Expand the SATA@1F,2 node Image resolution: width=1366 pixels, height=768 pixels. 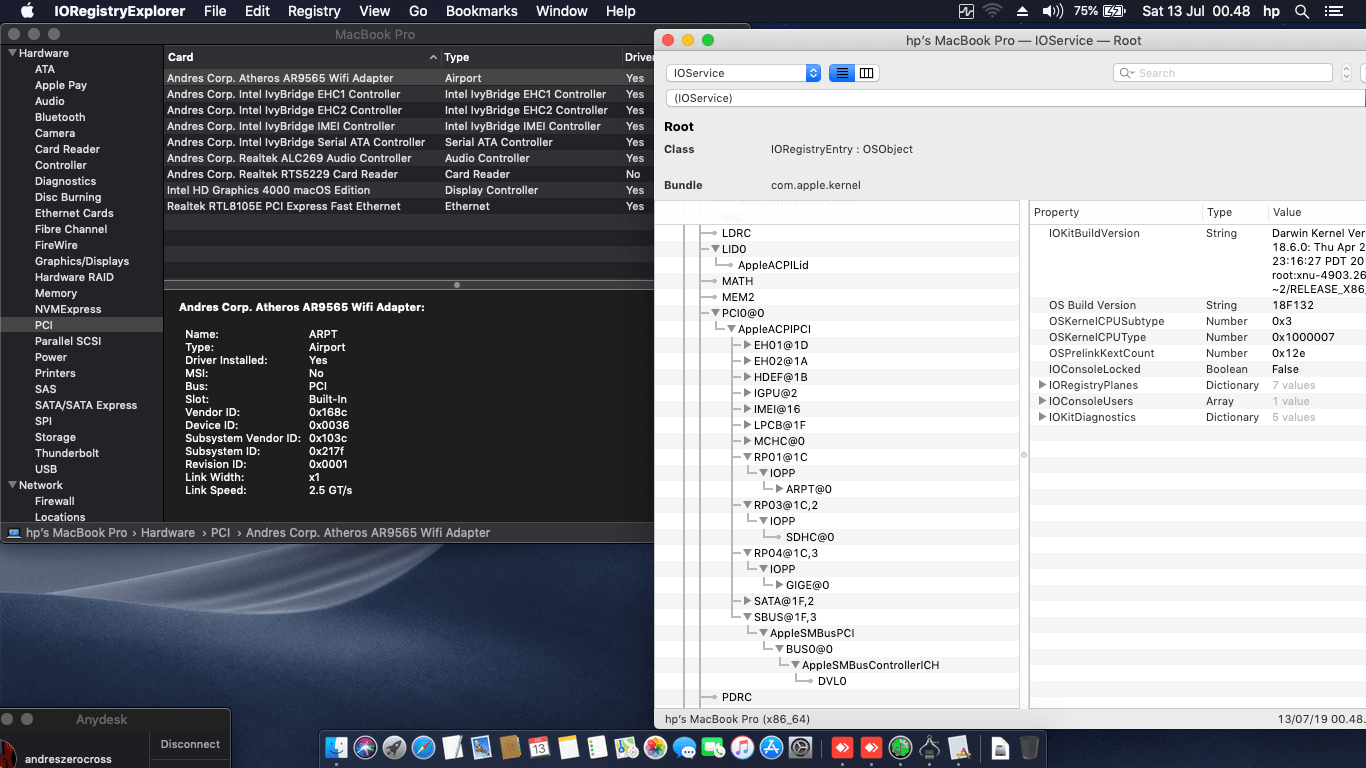[x=747, y=601]
